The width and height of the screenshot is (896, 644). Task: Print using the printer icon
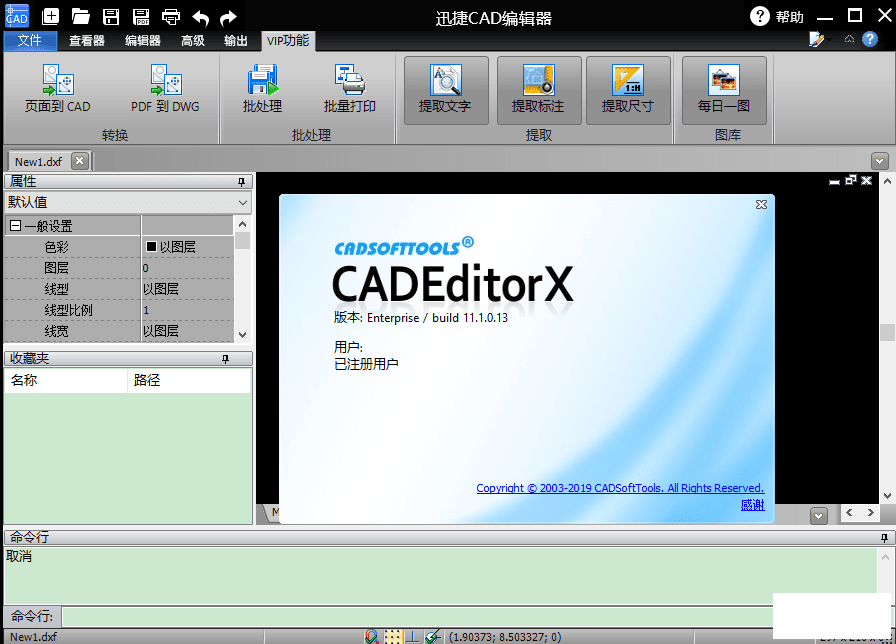tap(171, 17)
